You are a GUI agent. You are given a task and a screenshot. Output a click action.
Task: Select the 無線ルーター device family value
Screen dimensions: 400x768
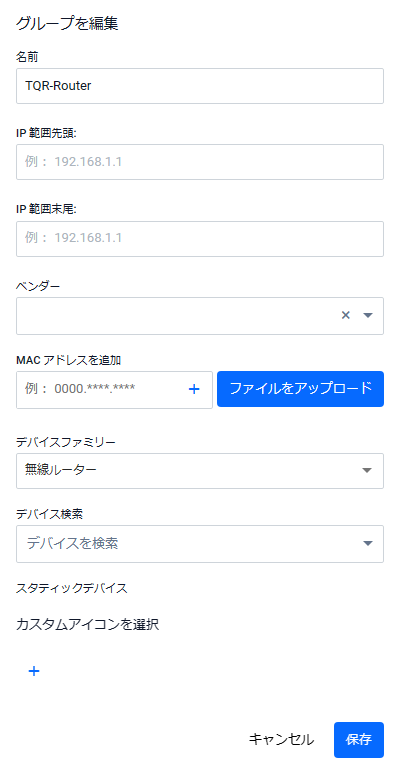point(61,470)
